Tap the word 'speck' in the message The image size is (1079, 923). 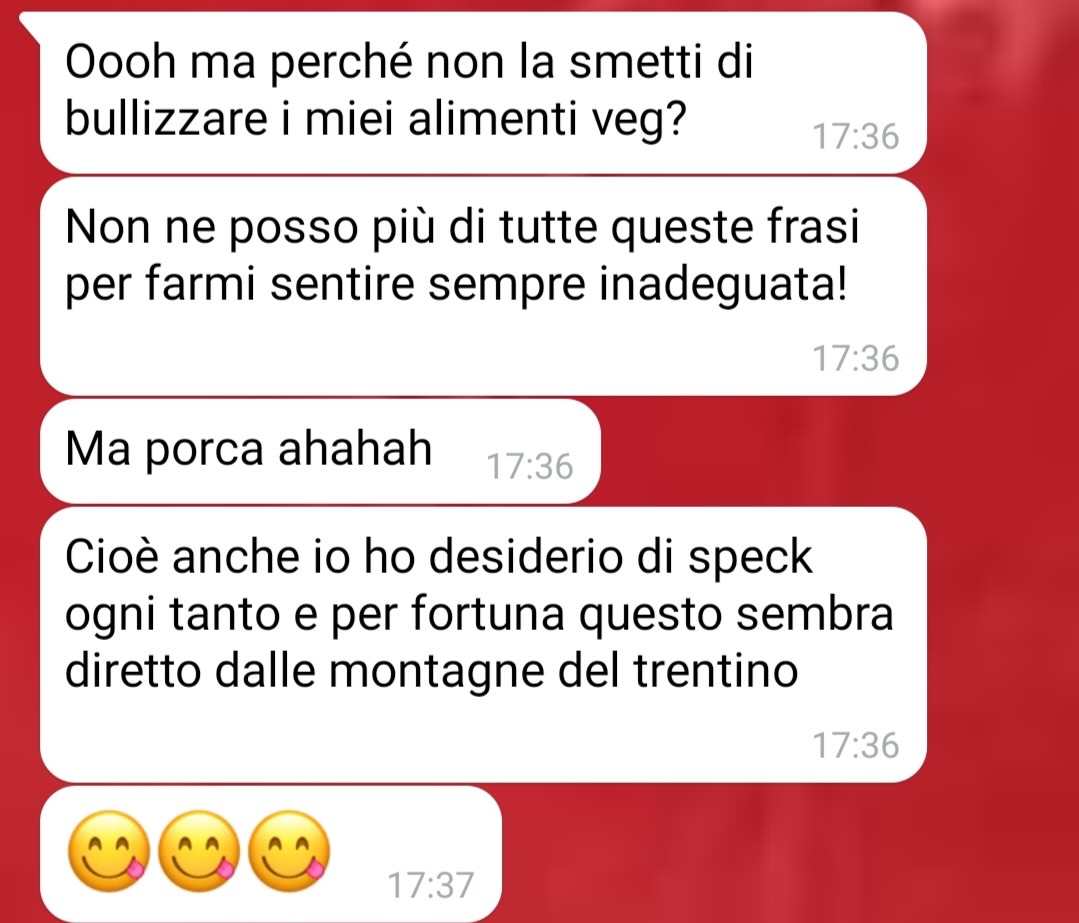click(750, 559)
